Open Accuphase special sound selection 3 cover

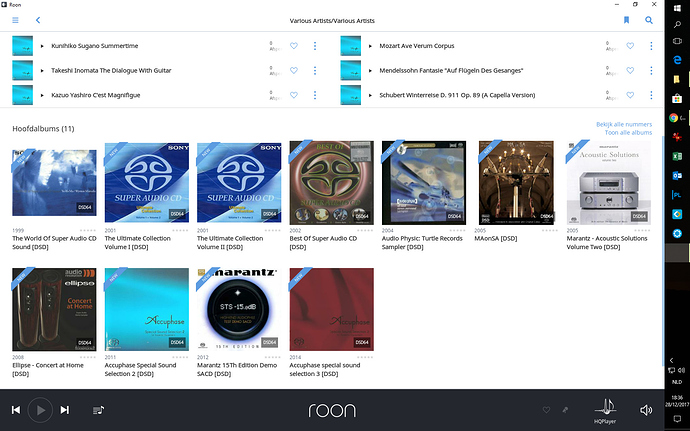click(x=331, y=309)
